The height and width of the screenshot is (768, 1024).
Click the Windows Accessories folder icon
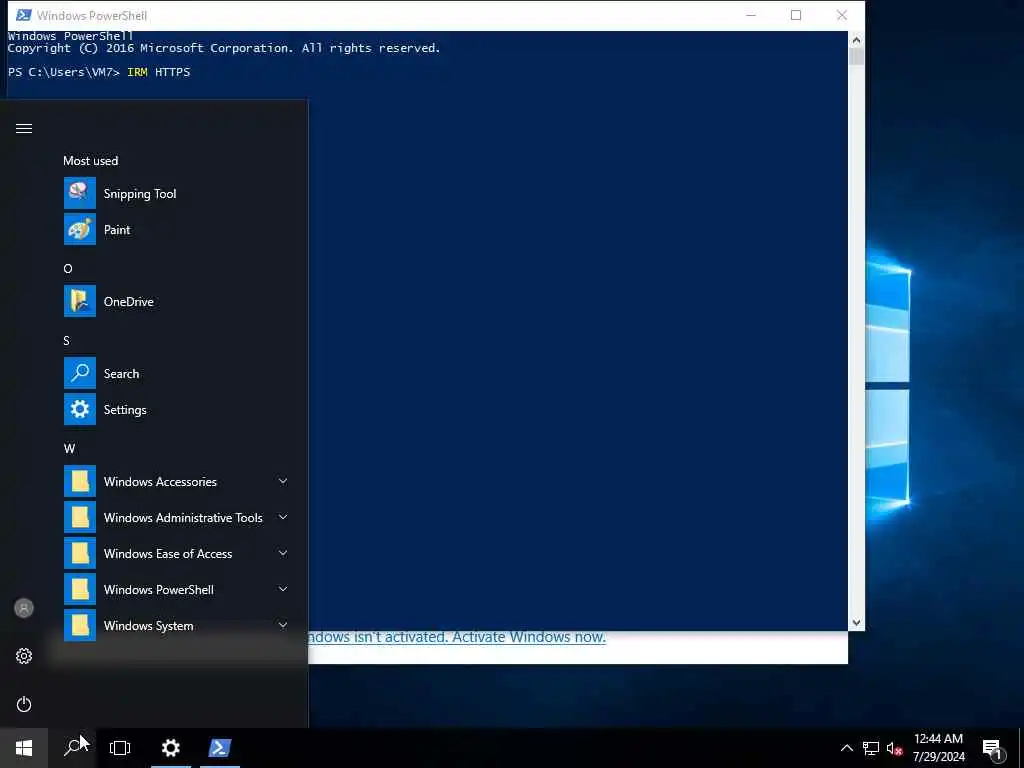(x=80, y=481)
